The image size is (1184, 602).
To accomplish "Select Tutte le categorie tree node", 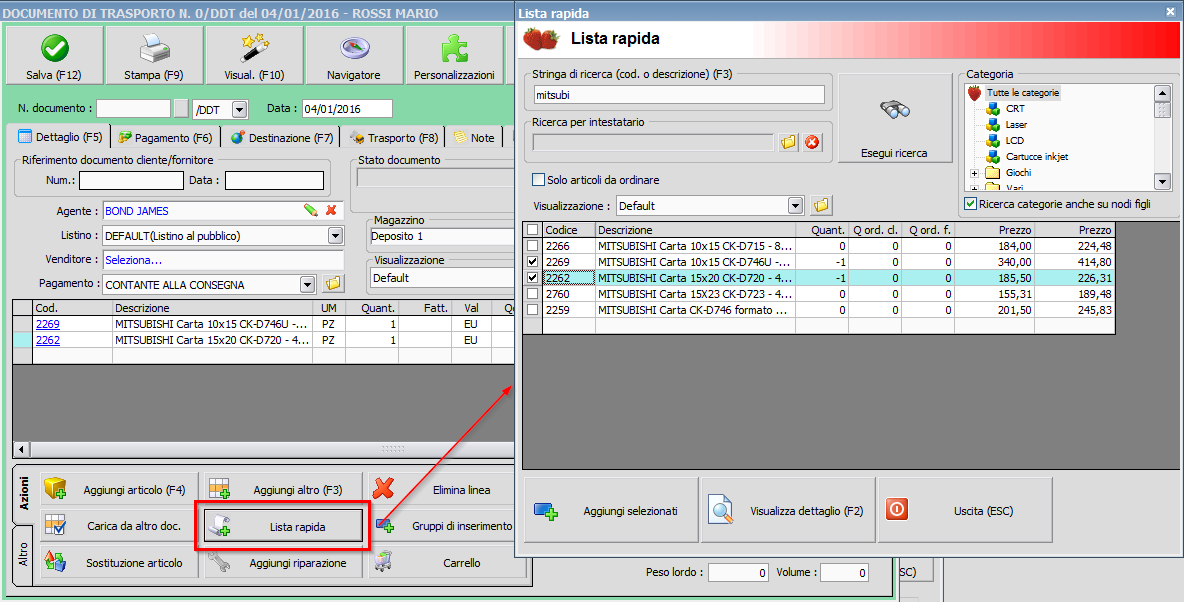I will click(1022, 93).
